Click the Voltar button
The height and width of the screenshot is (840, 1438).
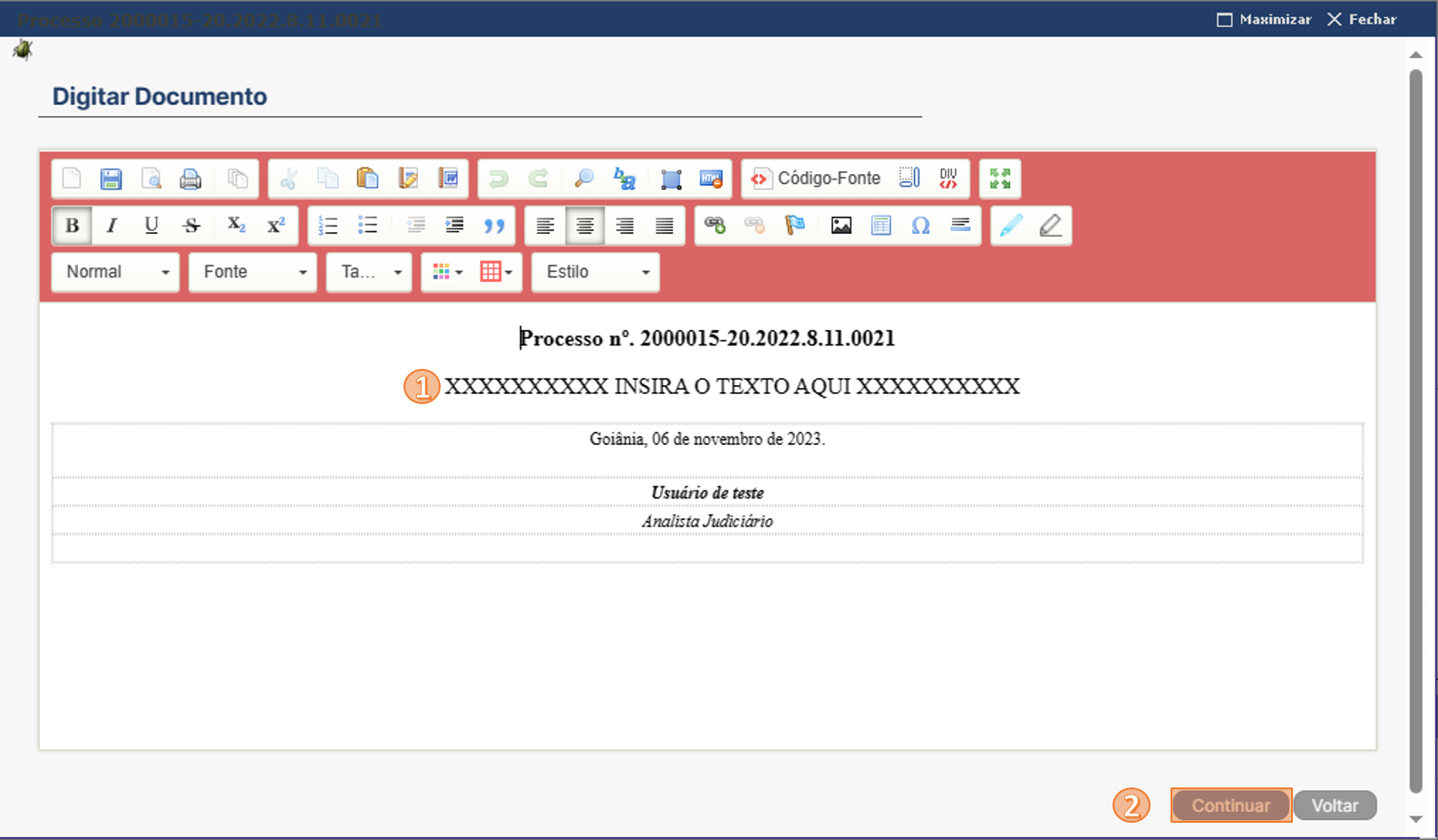point(1335,806)
